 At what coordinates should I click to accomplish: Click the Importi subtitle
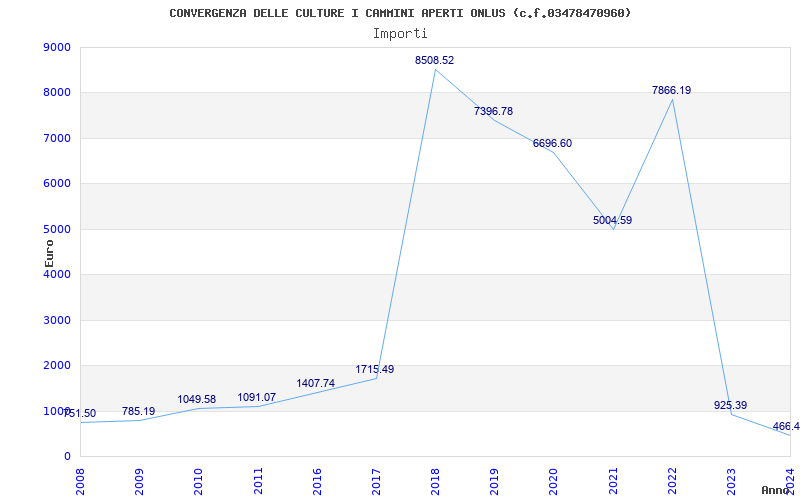(400, 34)
